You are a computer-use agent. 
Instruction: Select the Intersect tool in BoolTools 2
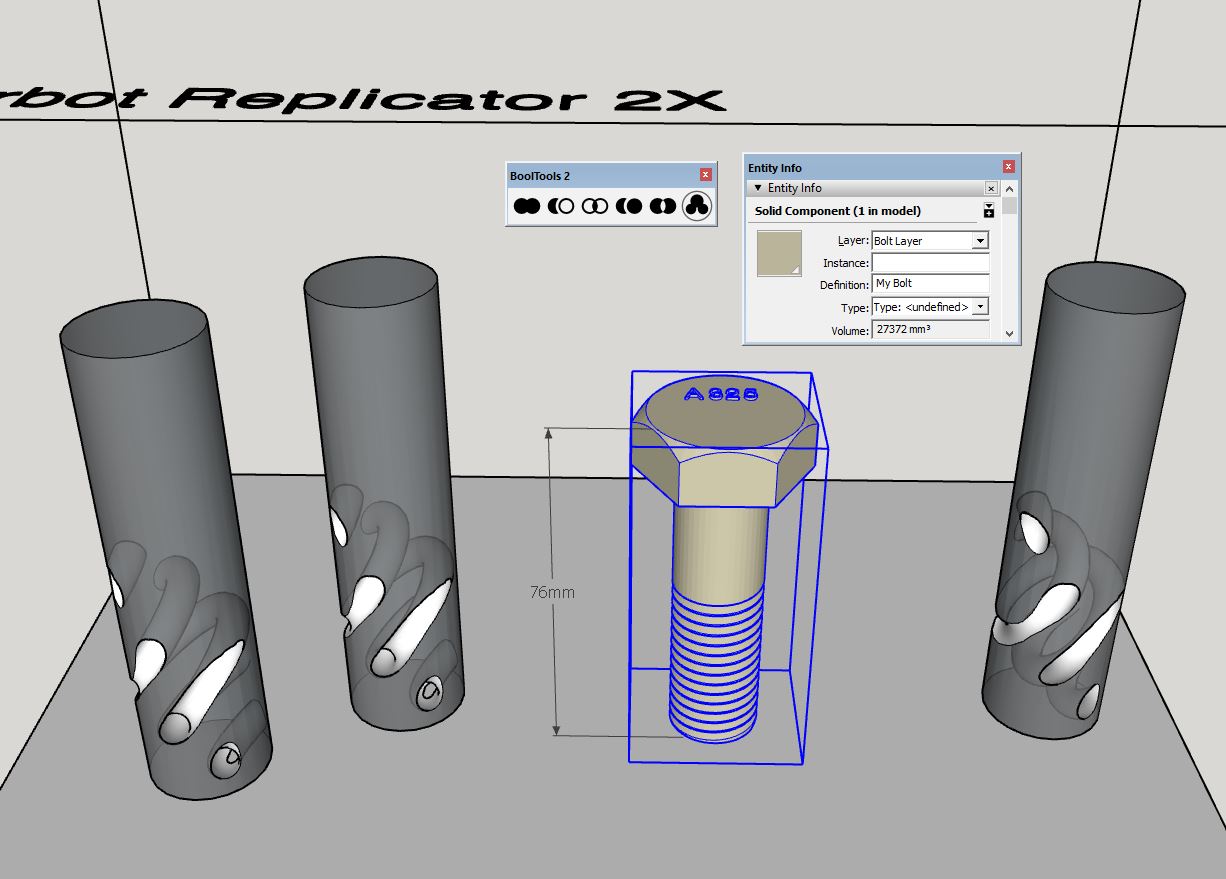pos(595,206)
